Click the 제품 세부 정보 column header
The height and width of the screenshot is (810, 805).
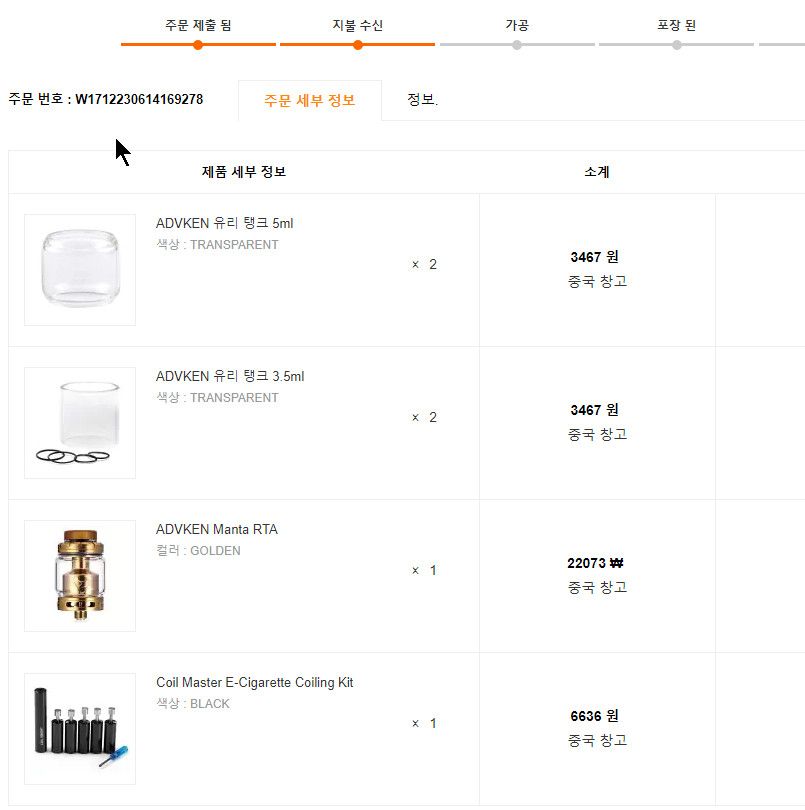[x=244, y=172]
